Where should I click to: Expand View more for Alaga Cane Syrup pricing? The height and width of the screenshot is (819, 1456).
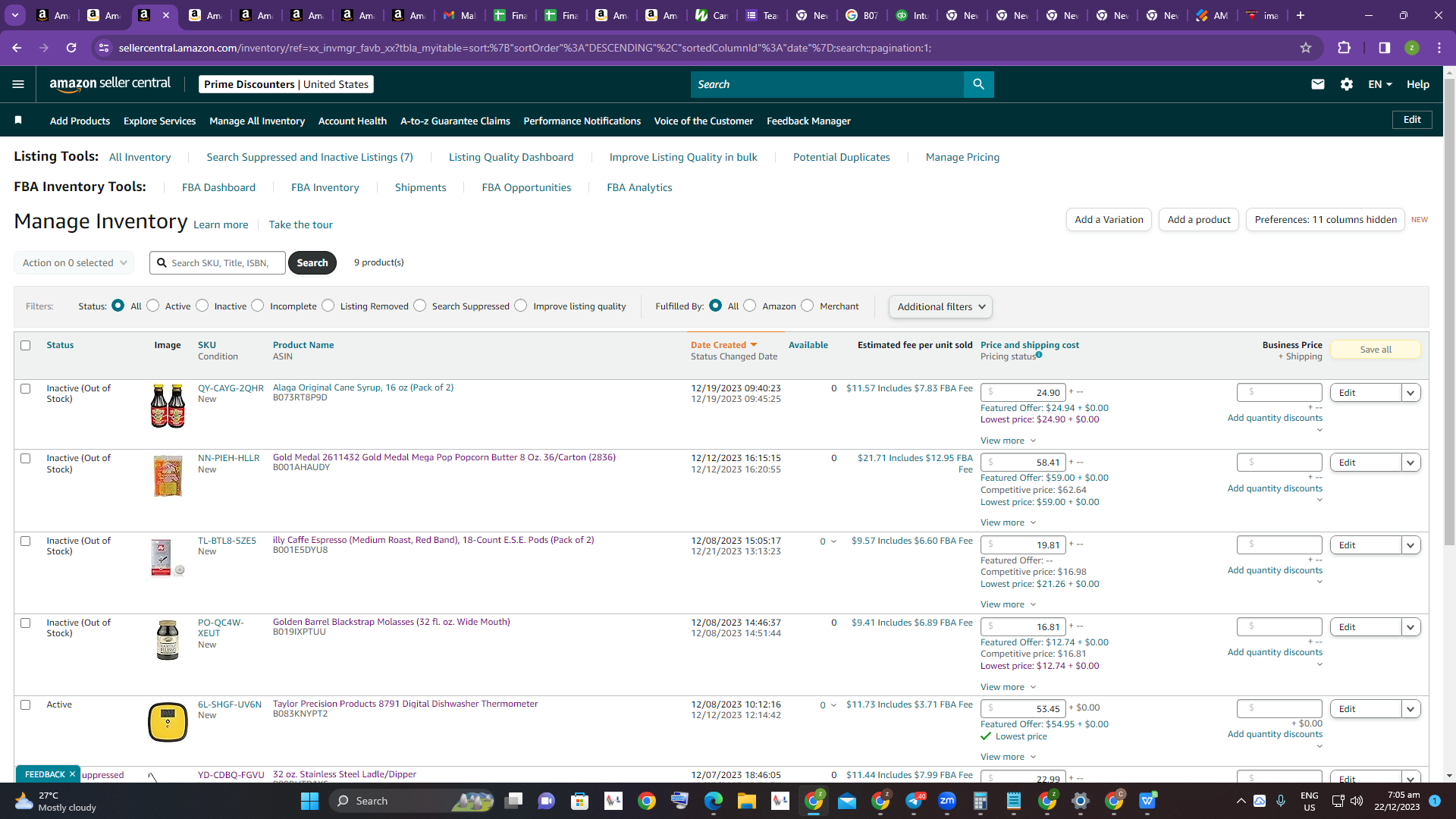point(1008,441)
